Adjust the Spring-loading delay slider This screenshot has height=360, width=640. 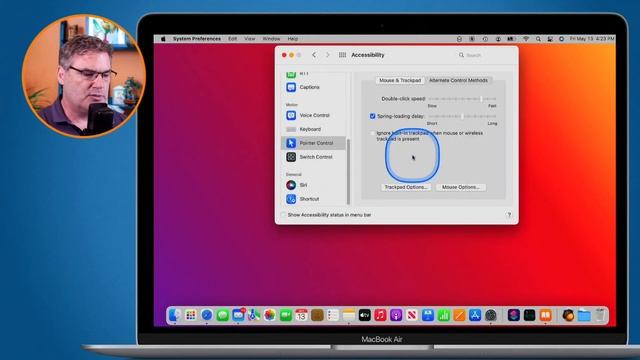tap(462, 116)
